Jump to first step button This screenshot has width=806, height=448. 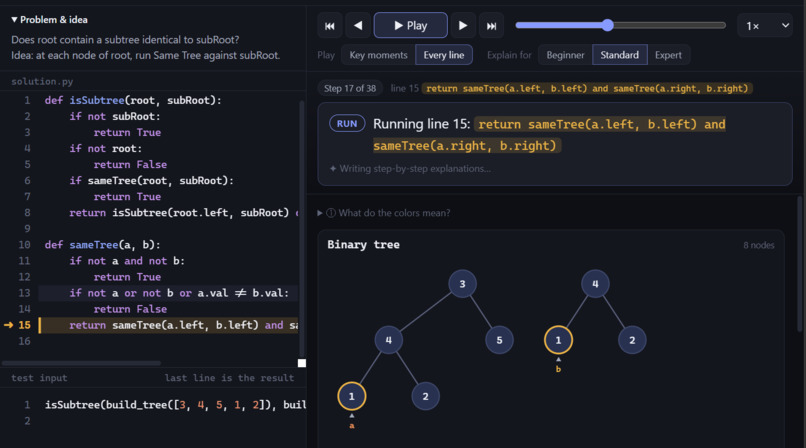pos(330,26)
